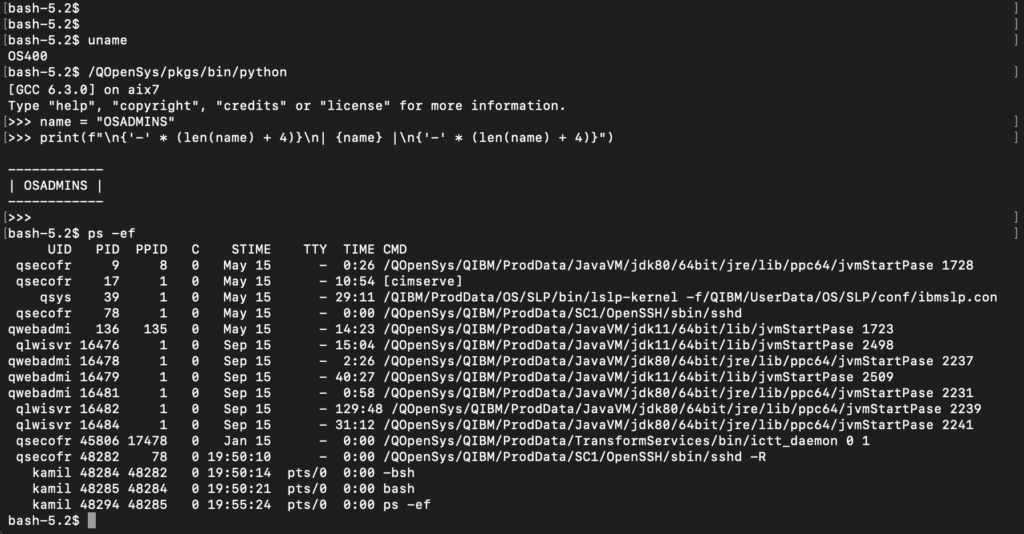Click the 'STIME' column header

click(250, 249)
